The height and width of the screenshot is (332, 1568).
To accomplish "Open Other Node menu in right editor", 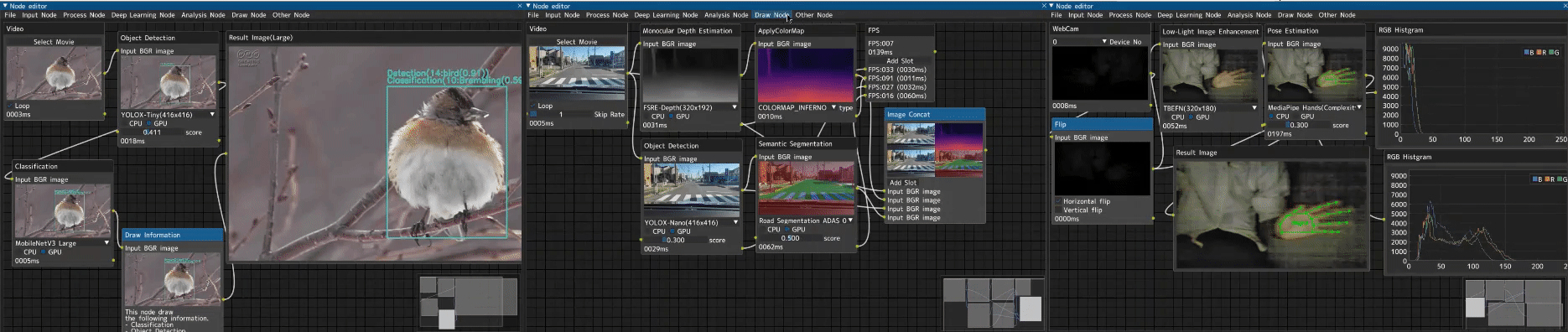I will (x=1337, y=14).
